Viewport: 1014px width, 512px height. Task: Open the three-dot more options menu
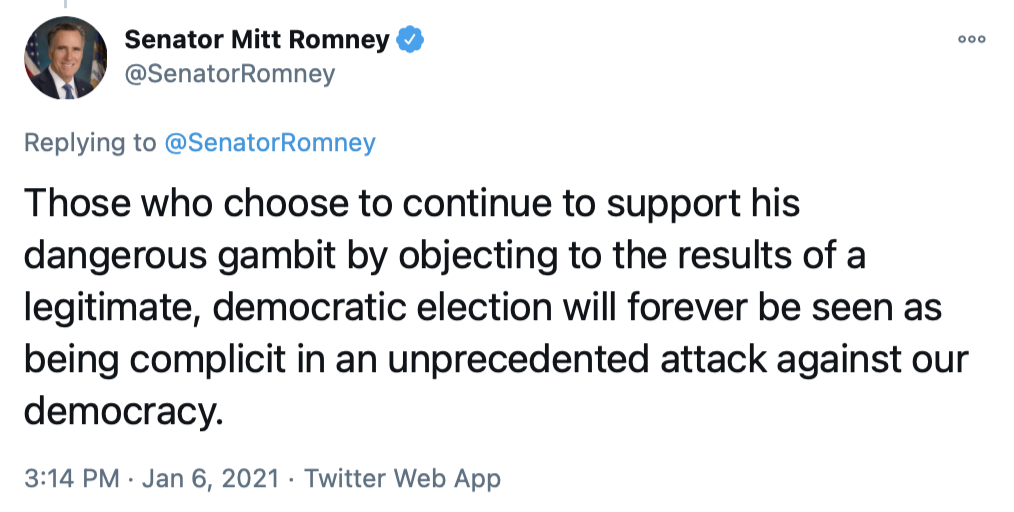click(971, 39)
